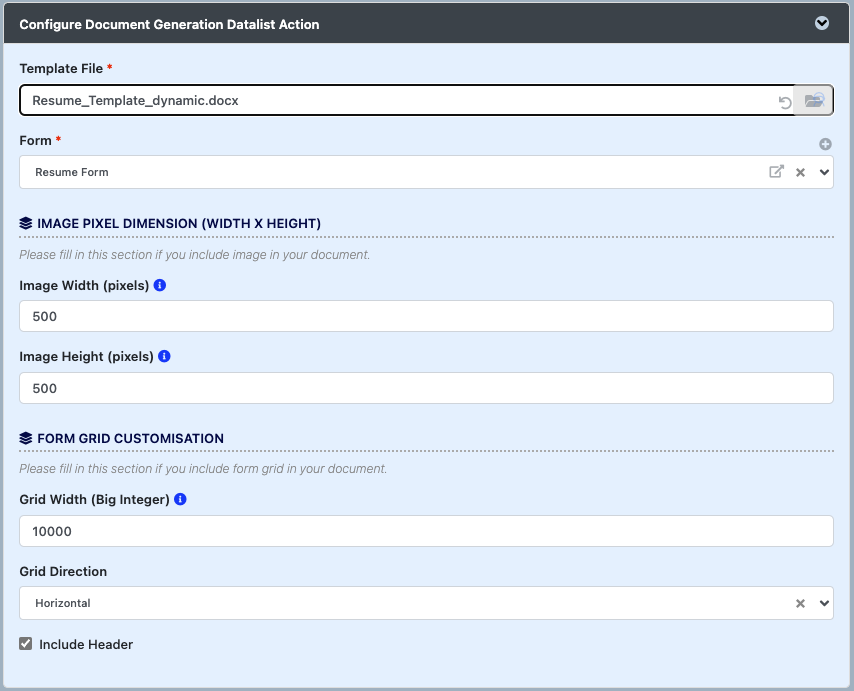Click the Image Height pixels field
This screenshot has width=854, height=691.
[426, 389]
